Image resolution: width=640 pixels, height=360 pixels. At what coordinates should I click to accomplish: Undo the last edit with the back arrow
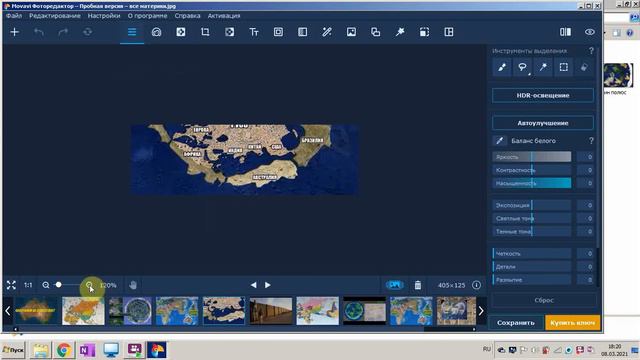click(39, 32)
